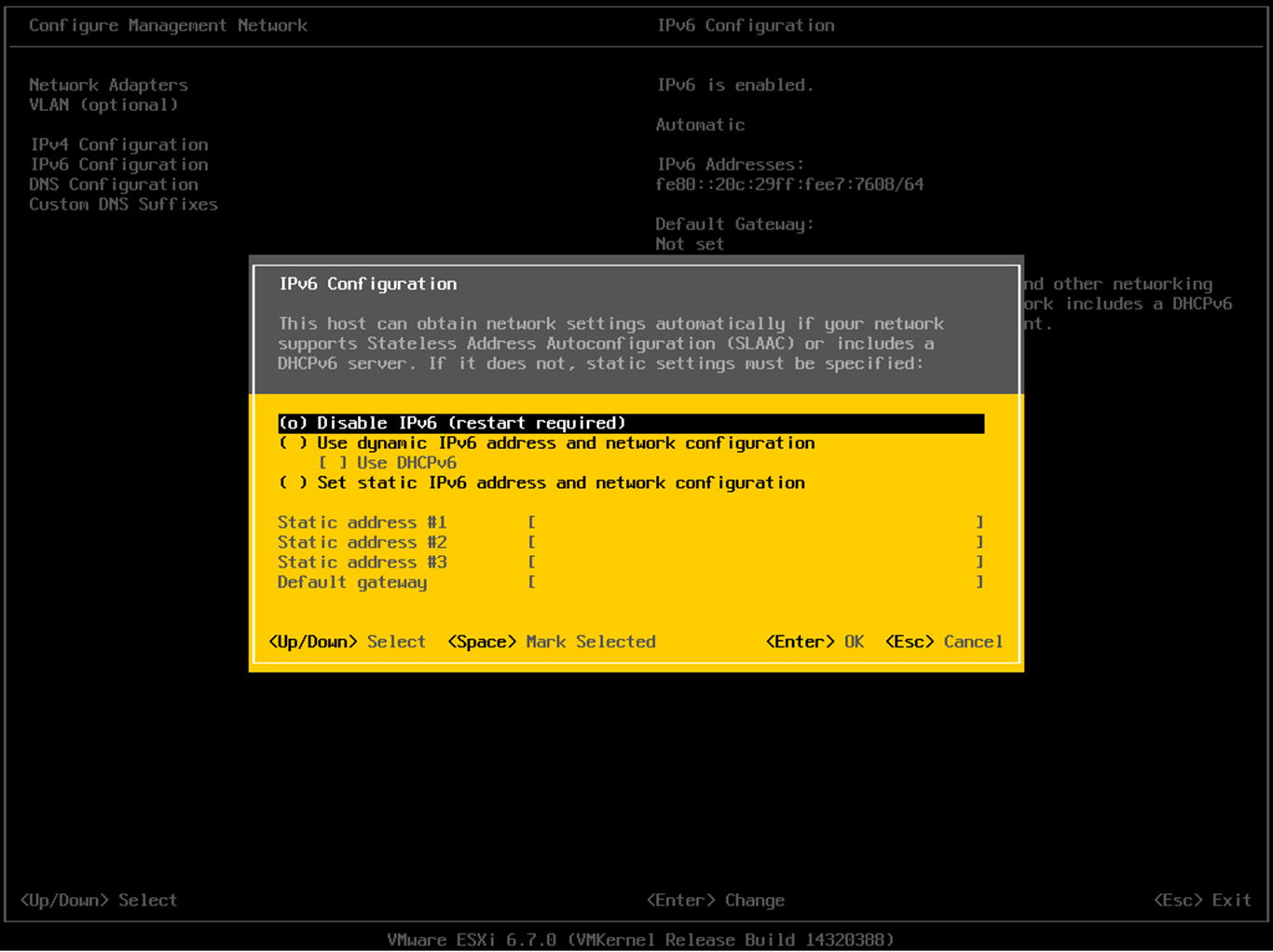This screenshot has height=952, width=1273.
Task: Click the 'IPv6 Addresses:' label
Action: click(x=731, y=165)
